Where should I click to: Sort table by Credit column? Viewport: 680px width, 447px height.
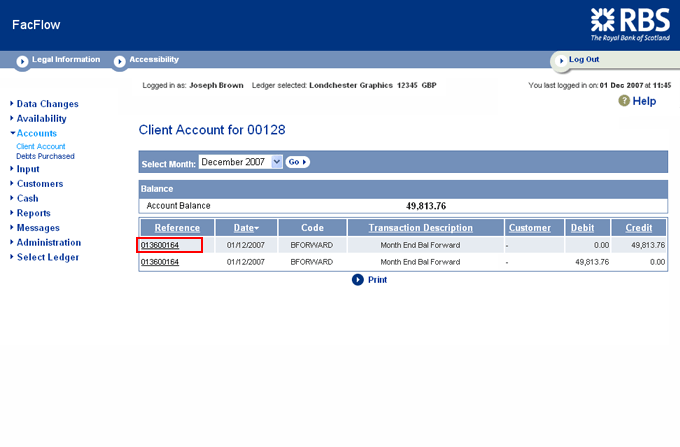639,228
